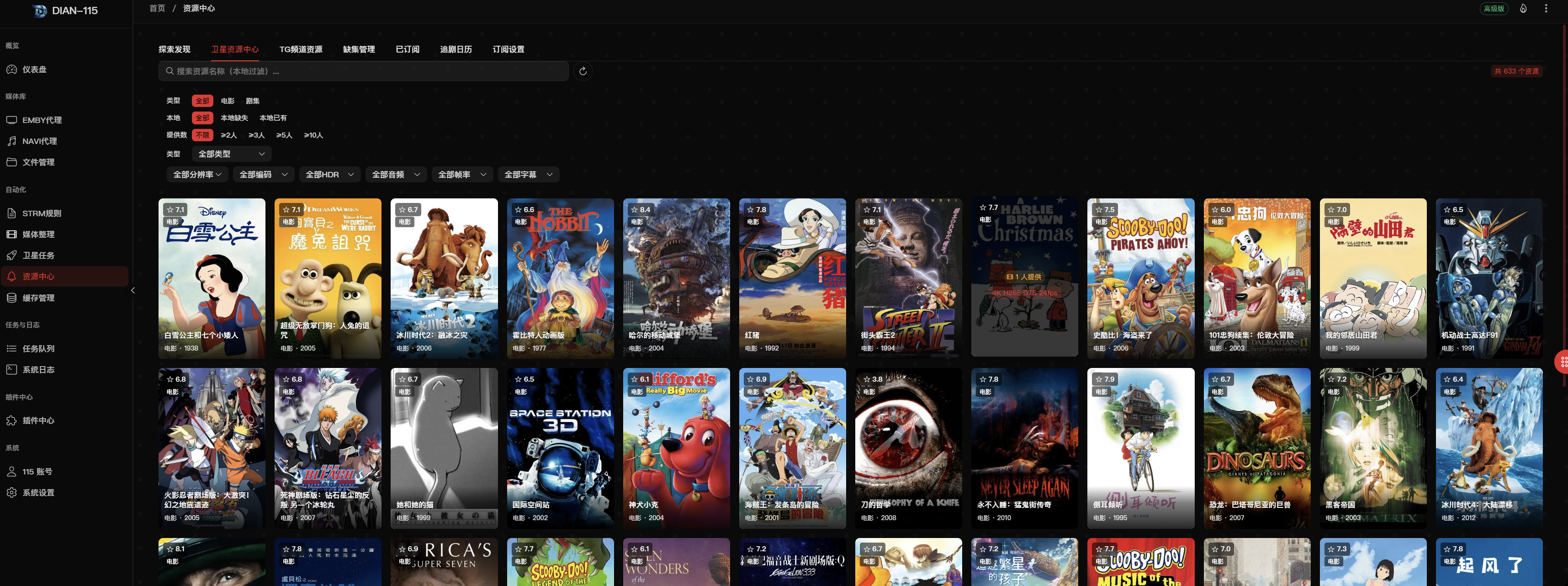This screenshot has width=1568, height=586.
Task: Click the 高级版 badge in top bar
Action: tap(1494, 9)
